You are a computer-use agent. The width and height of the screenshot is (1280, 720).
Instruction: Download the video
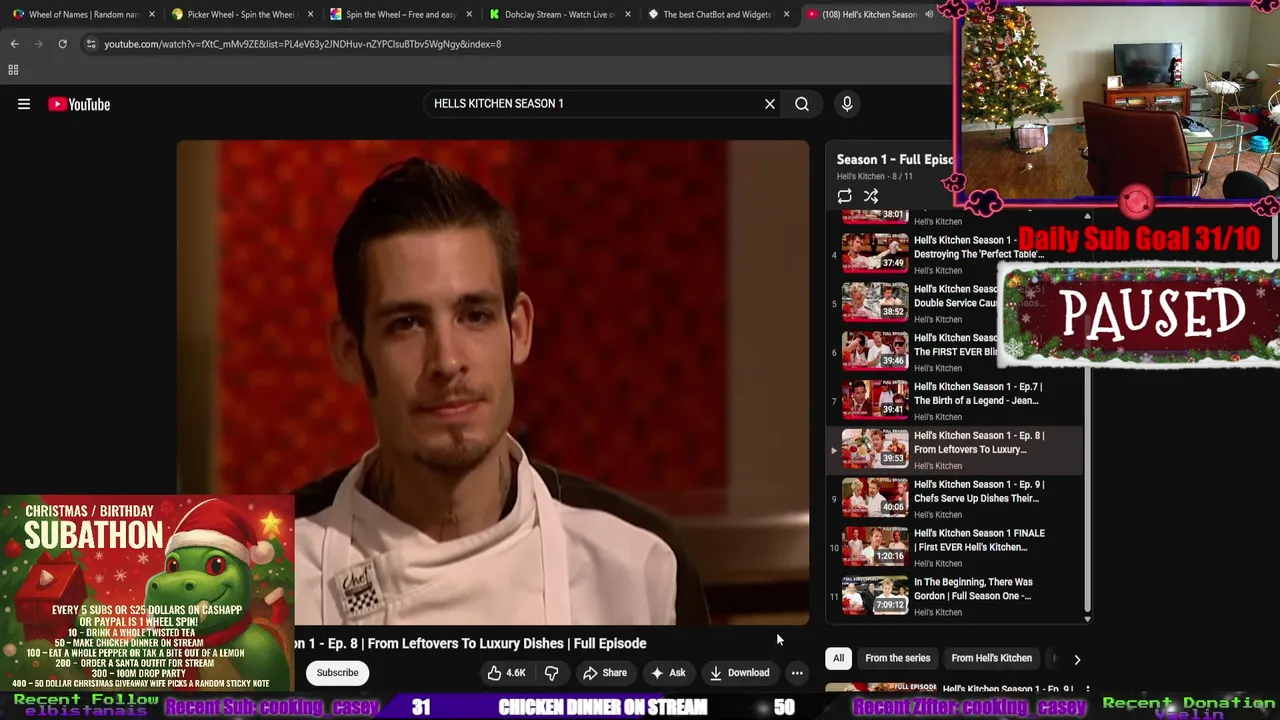[740, 673]
